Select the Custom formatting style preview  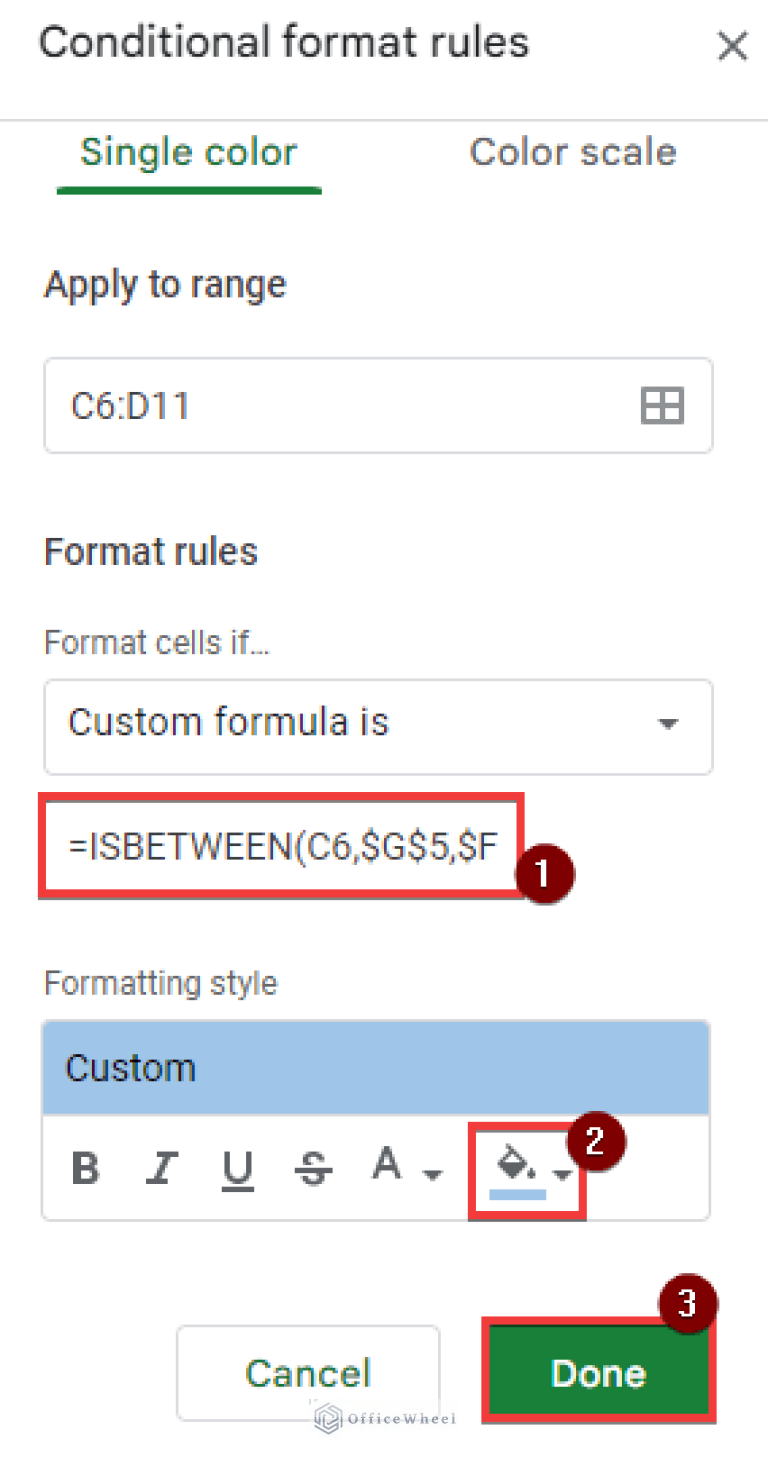[x=375, y=1067]
